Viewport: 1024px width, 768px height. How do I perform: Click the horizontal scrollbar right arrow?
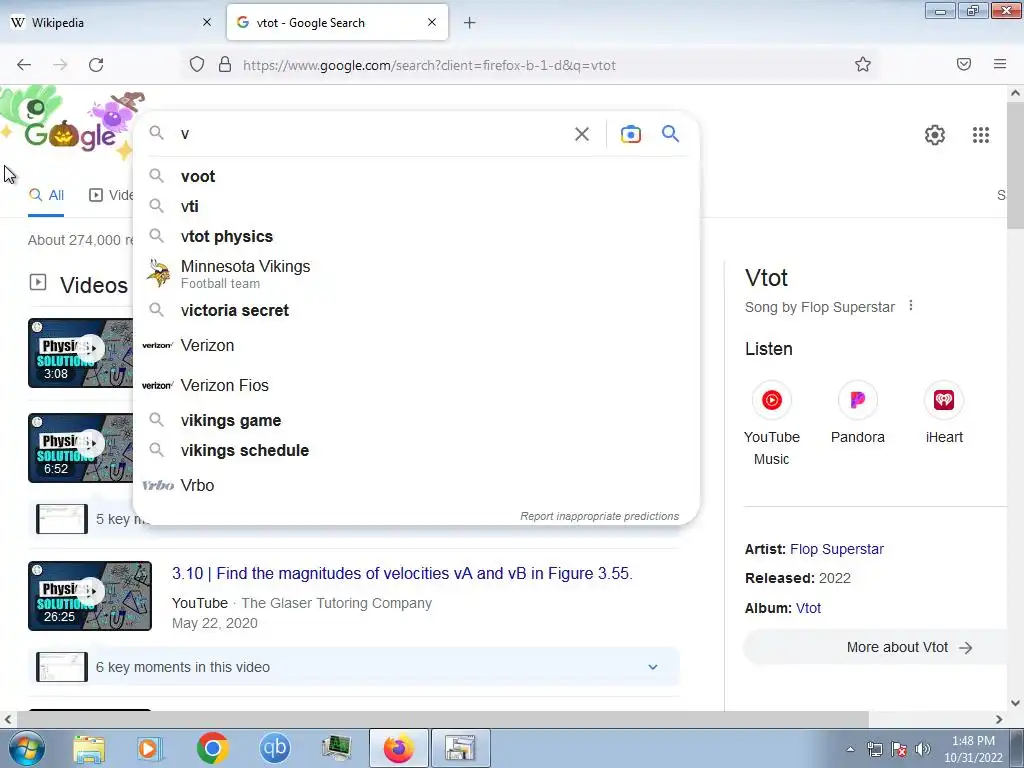(999, 719)
